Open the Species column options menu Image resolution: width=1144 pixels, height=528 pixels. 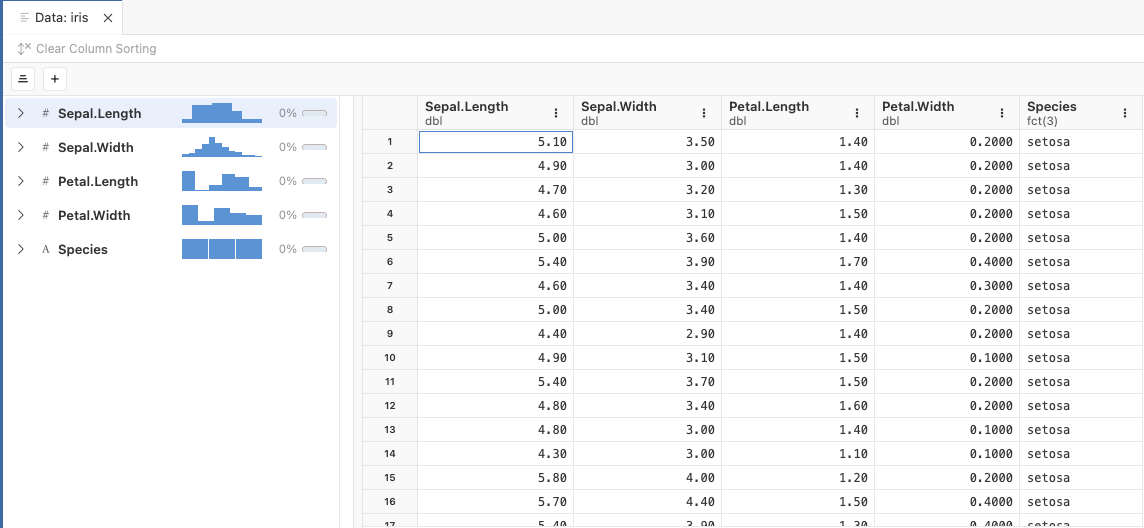(1125, 114)
